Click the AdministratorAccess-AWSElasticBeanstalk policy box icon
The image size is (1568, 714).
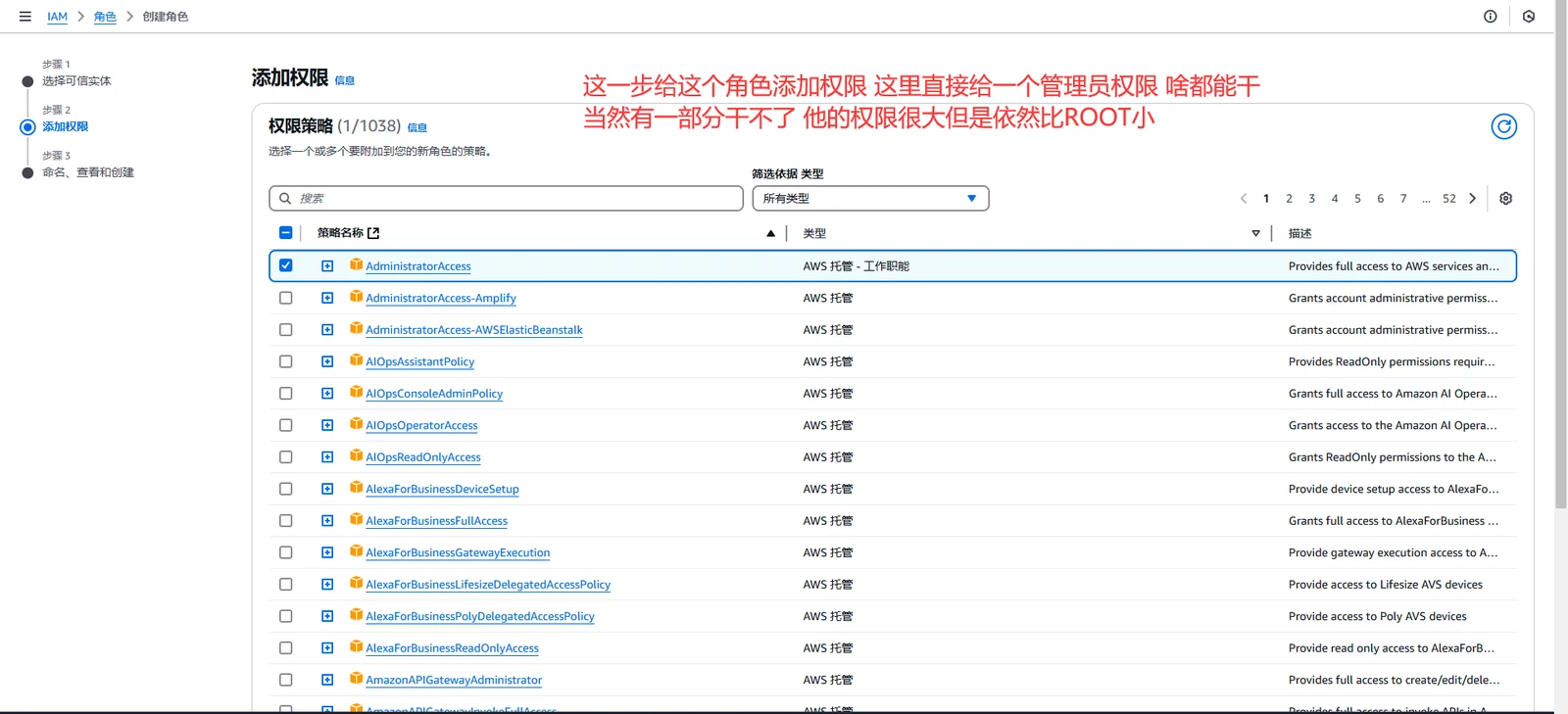click(357, 329)
